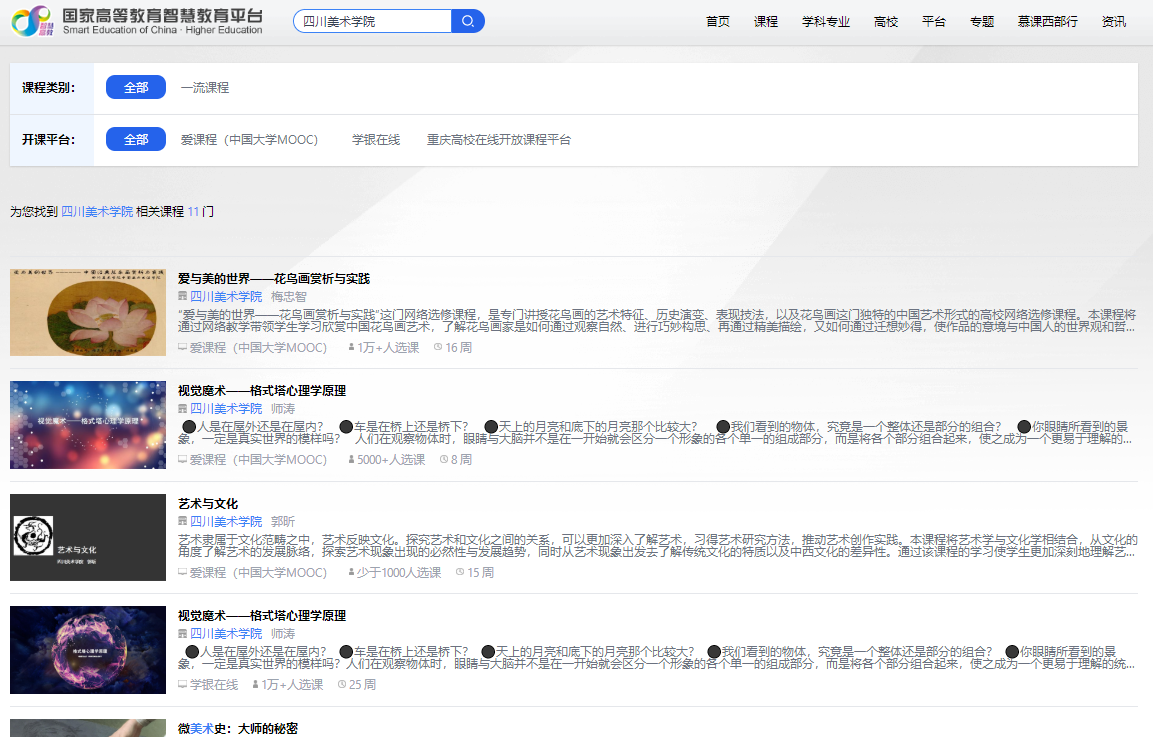Navigate to 慕课西部行 page
The image size is (1153, 737).
tap(1047, 22)
